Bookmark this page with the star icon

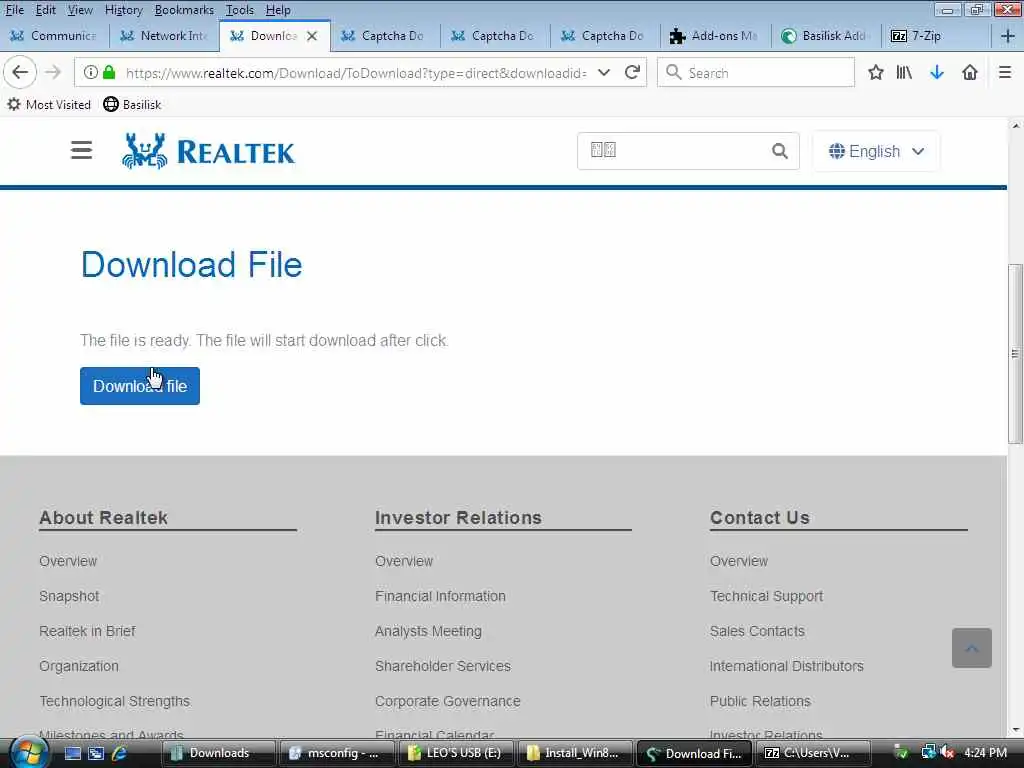coord(876,72)
